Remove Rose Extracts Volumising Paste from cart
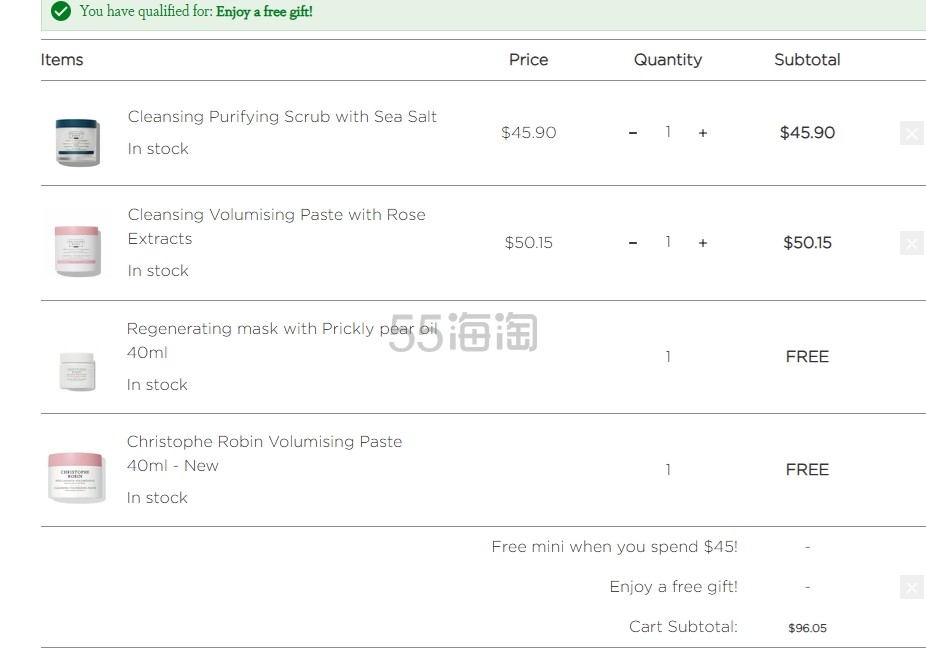 [x=911, y=243]
